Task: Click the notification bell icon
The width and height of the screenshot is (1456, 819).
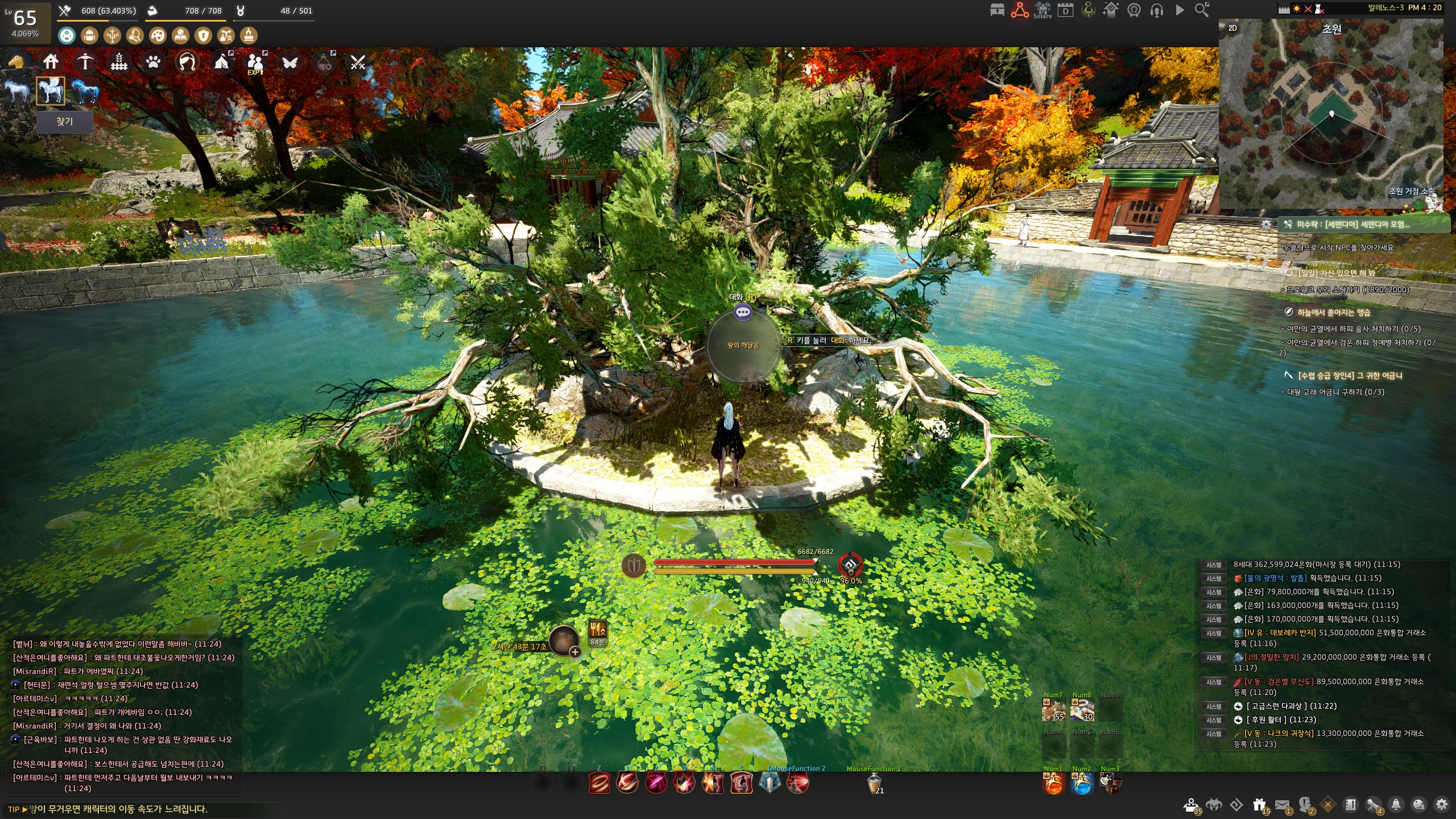Action: coord(1396,805)
